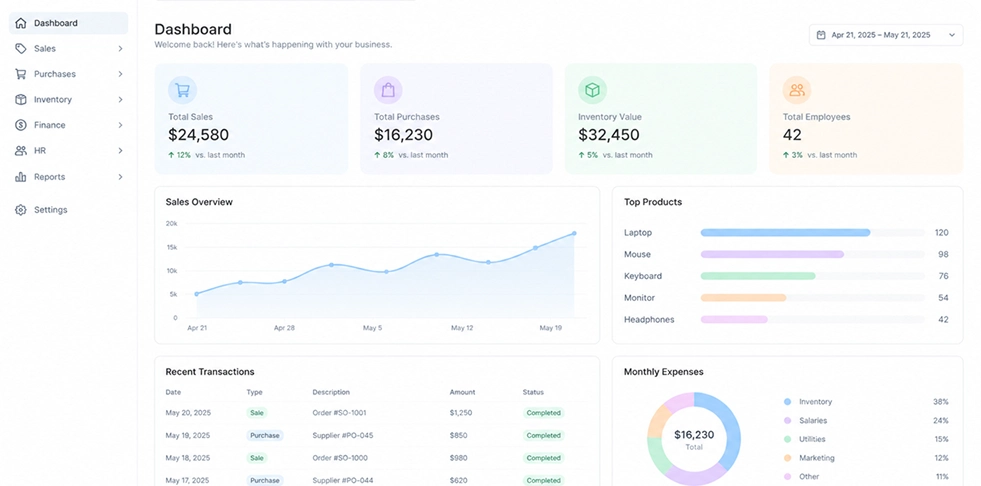Screen dimensions: 981x486
Task: Click the Settings gear icon
Action: pos(21,210)
